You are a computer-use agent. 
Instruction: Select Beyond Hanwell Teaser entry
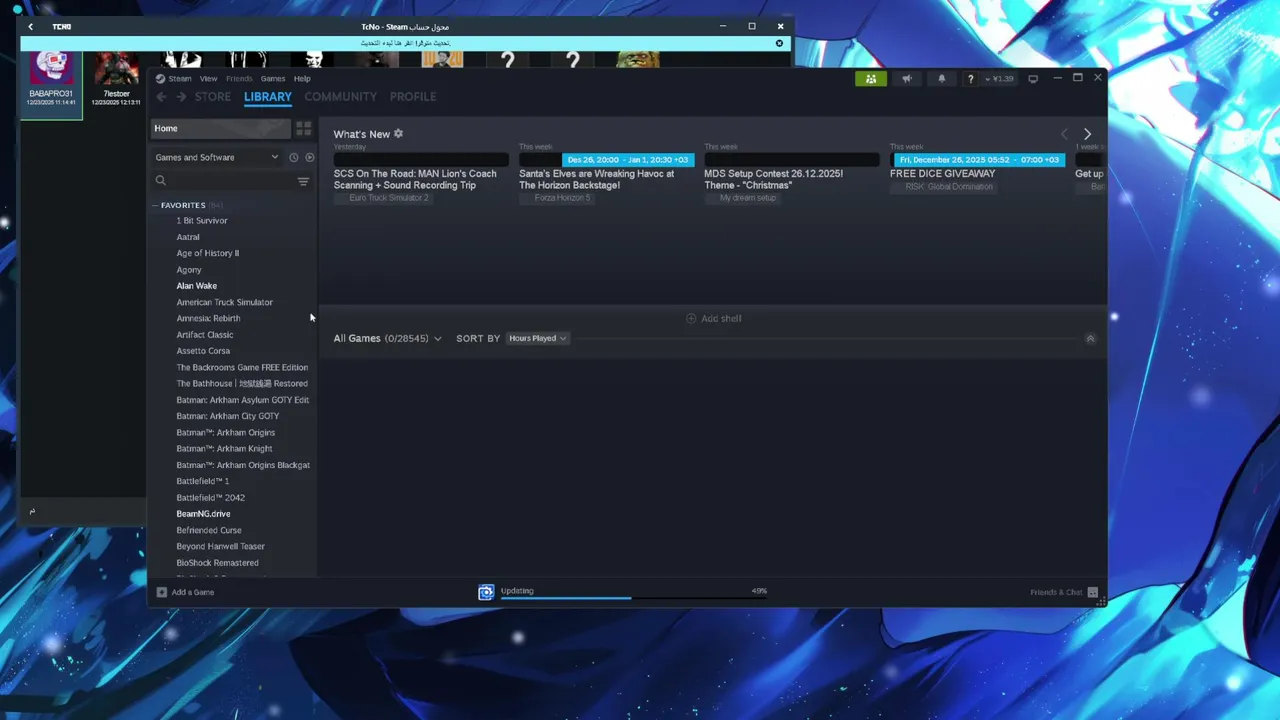pos(221,547)
